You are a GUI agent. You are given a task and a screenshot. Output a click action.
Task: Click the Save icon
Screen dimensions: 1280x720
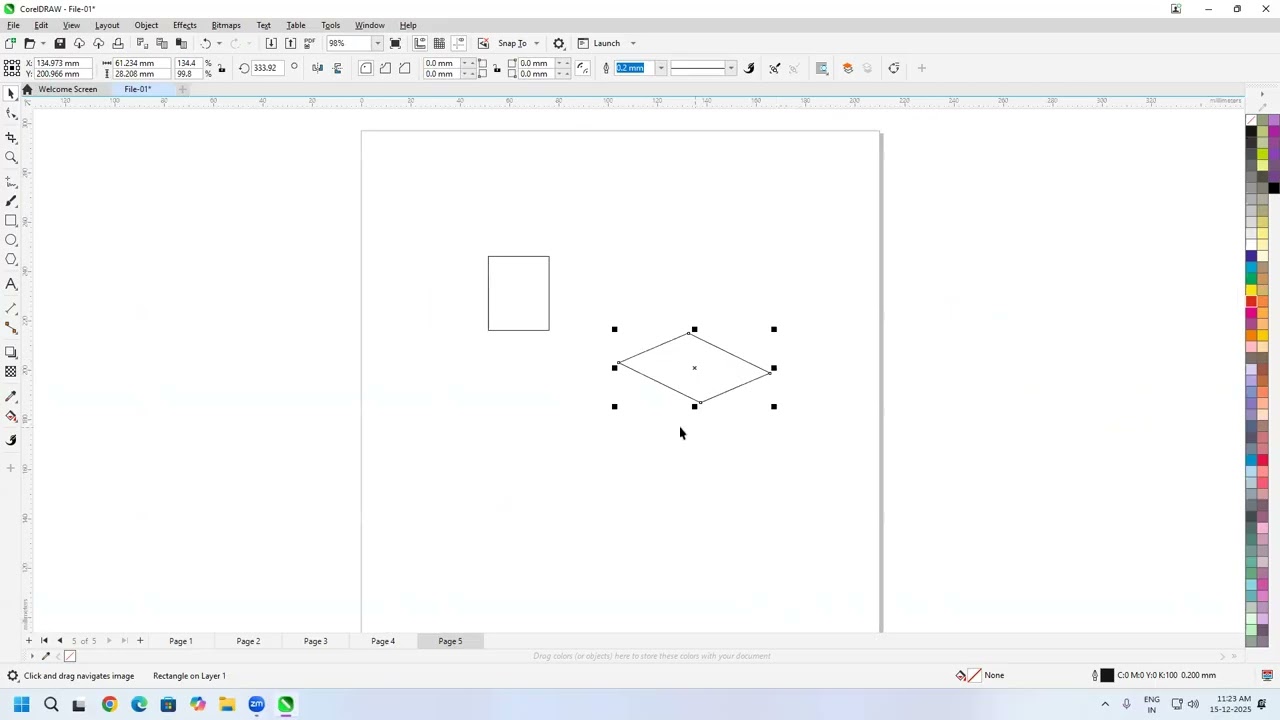click(60, 43)
